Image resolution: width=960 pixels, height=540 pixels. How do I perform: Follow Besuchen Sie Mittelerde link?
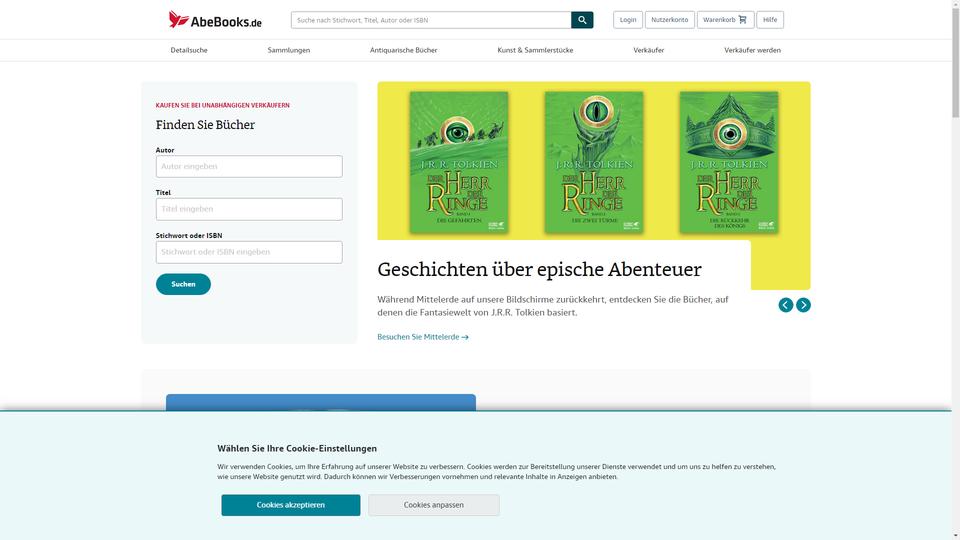(x=423, y=337)
